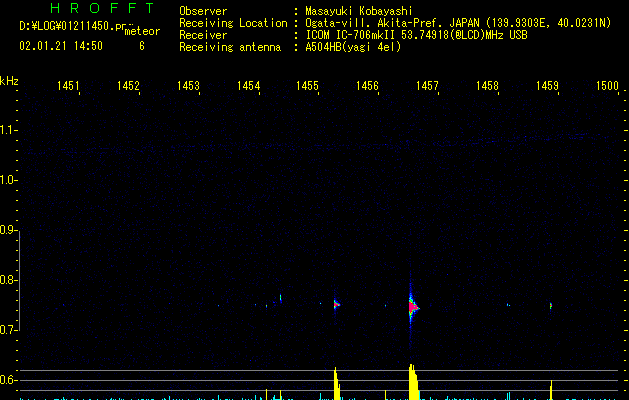Click time axis marker 1458
629x400 pixels.
(x=487, y=86)
